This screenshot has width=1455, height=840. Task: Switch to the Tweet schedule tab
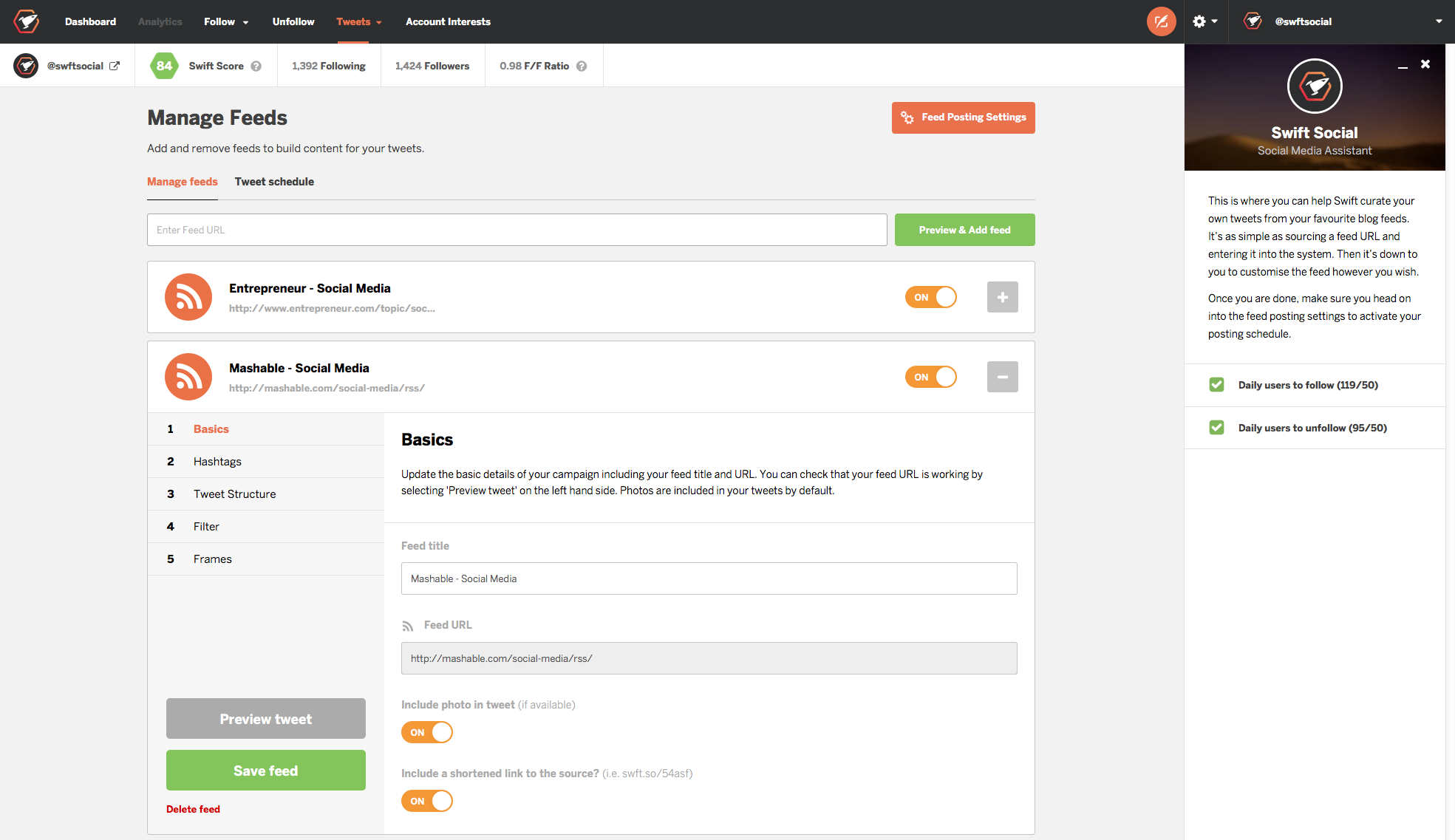point(274,182)
